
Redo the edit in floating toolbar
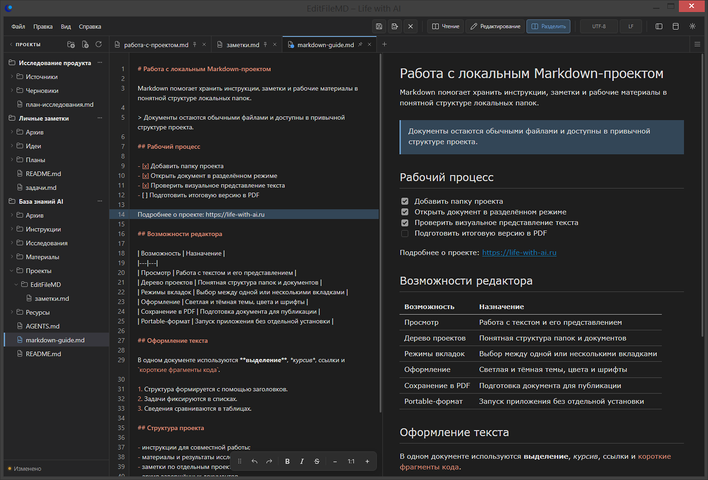269,461
